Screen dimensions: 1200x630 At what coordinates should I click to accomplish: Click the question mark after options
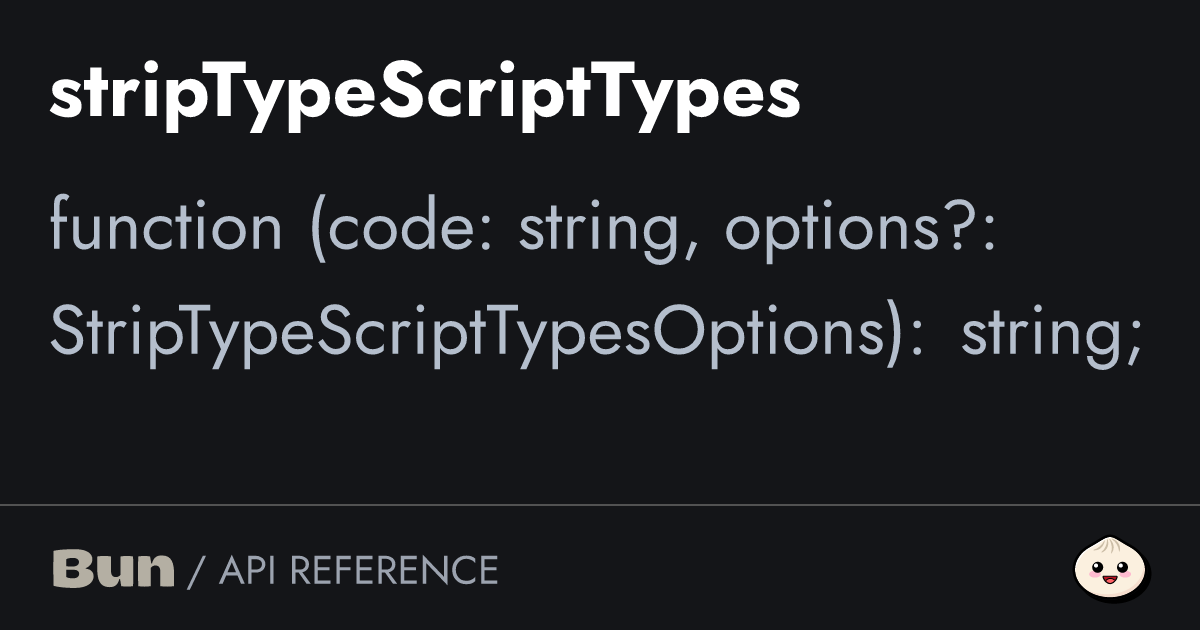[968, 227]
